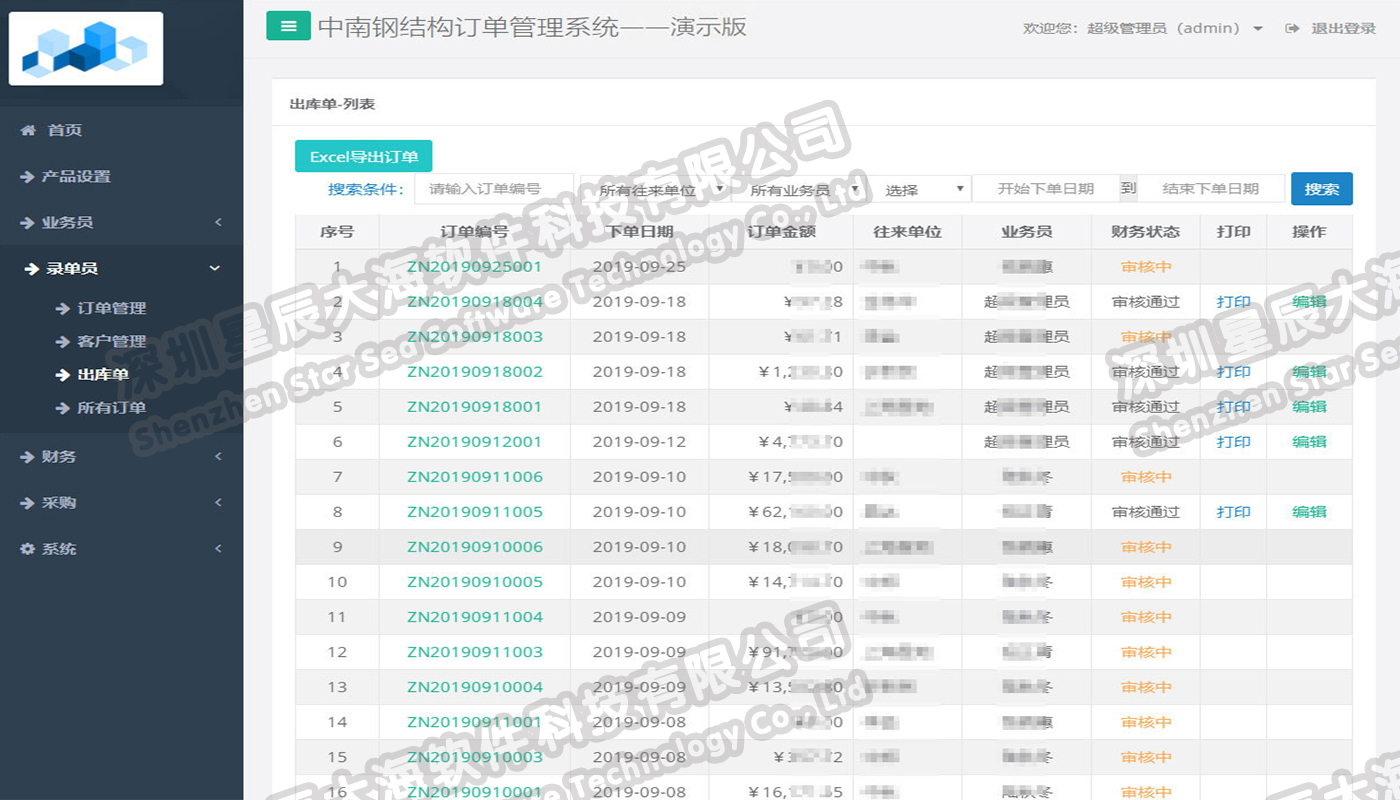Click the arrow icon beside 产品设置
Screen dimensions: 1400x800
coord(27,176)
